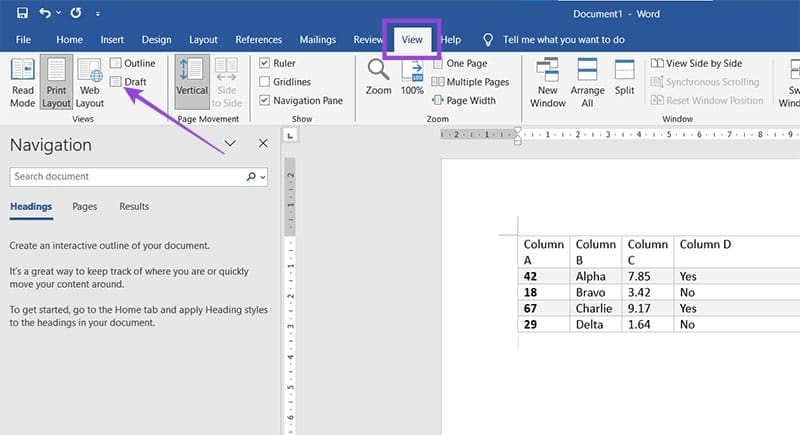Enable the Gridlines checkbox

[264, 82]
